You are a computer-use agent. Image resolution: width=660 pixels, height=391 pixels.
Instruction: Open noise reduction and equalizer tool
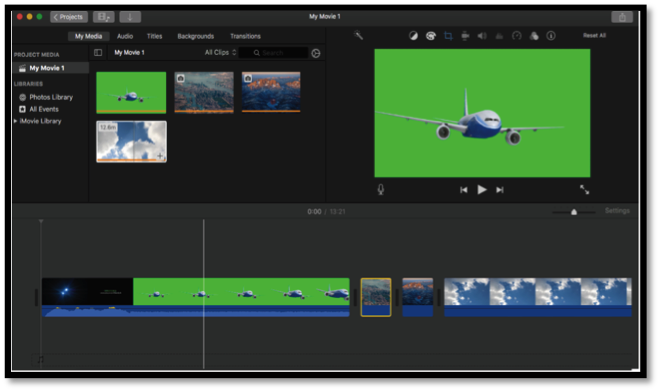pos(499,36)
